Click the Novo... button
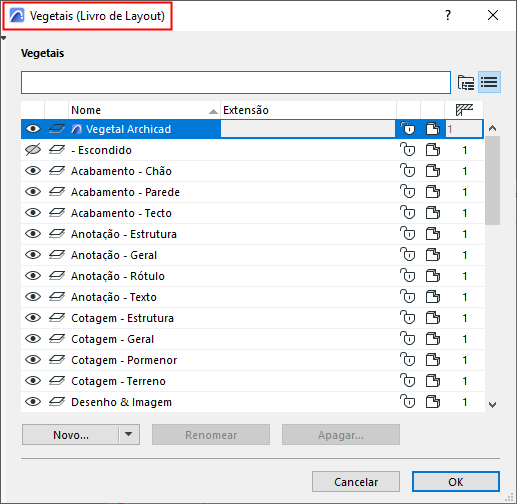 point(71,435)
